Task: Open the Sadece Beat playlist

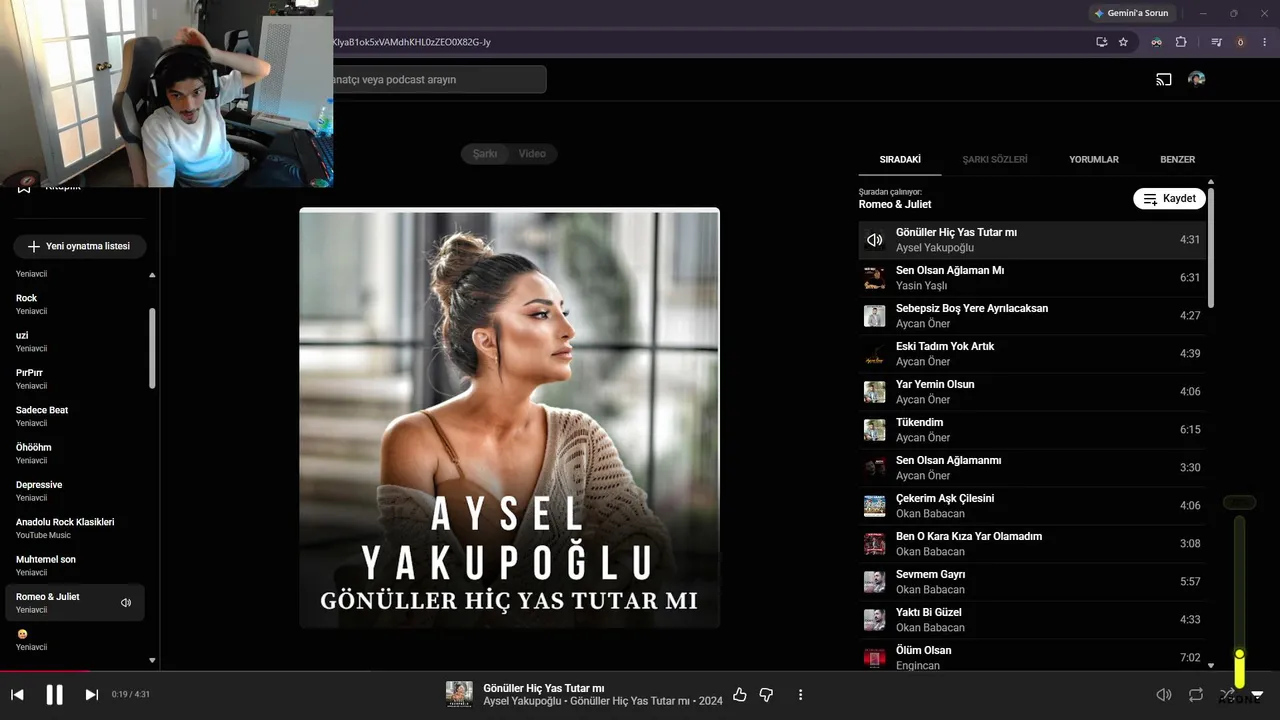Action: (76, 416)
